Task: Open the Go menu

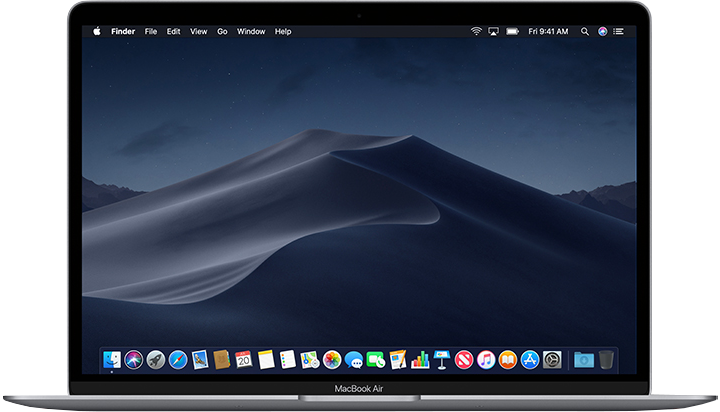Action: click(x=222, y=31)
